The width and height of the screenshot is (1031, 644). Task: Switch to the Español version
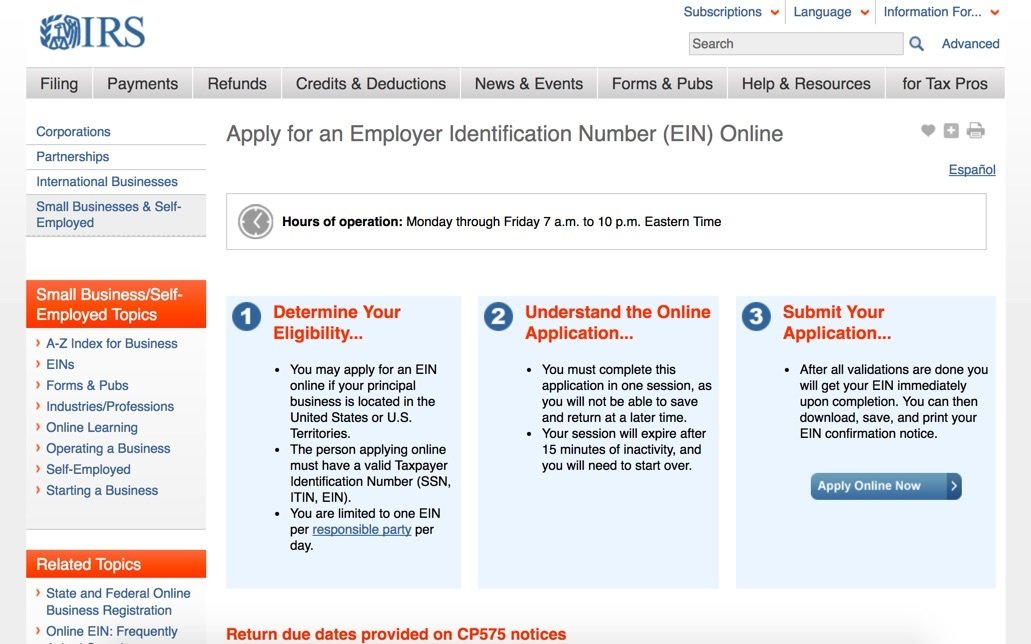point(972,170)
